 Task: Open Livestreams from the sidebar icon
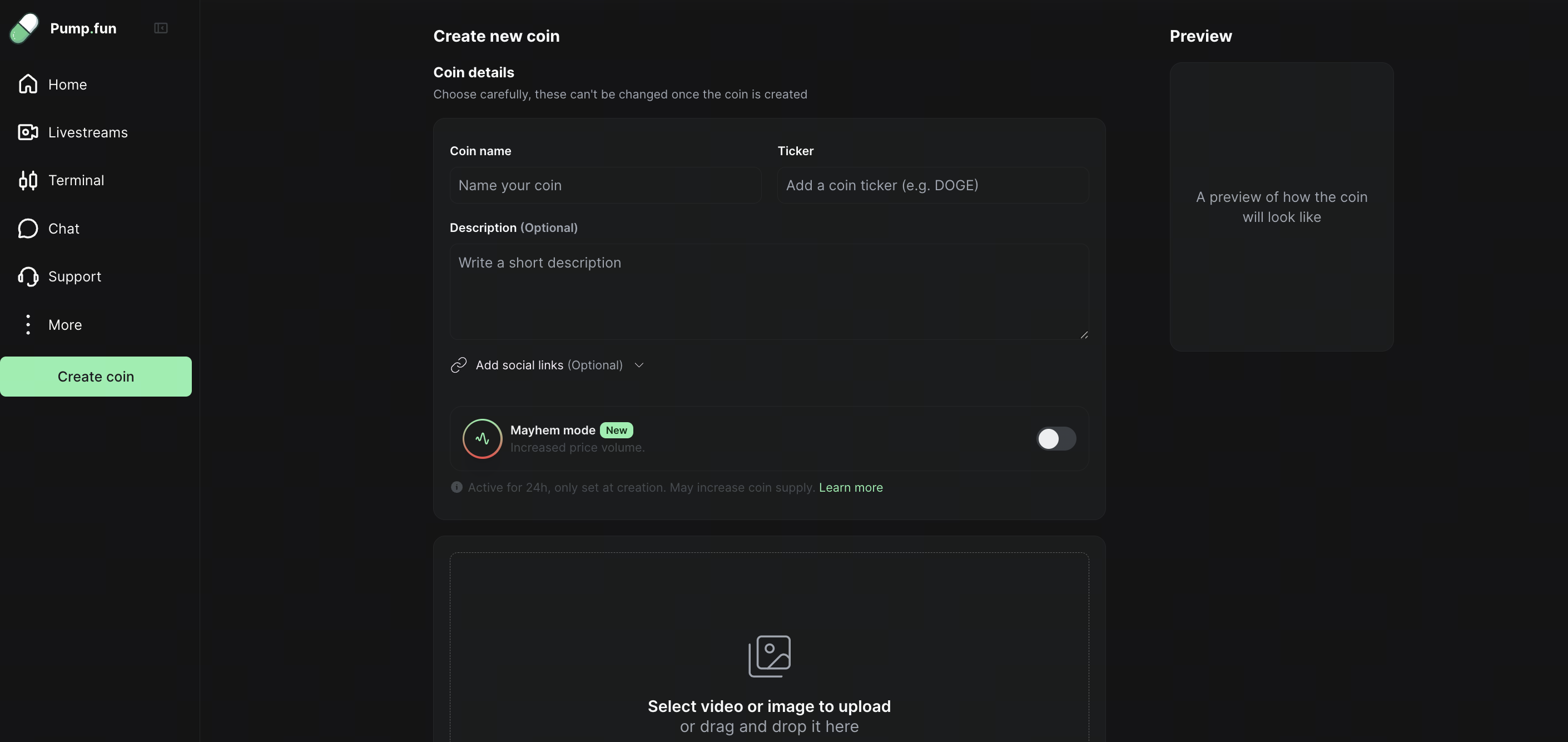[27, 132]
